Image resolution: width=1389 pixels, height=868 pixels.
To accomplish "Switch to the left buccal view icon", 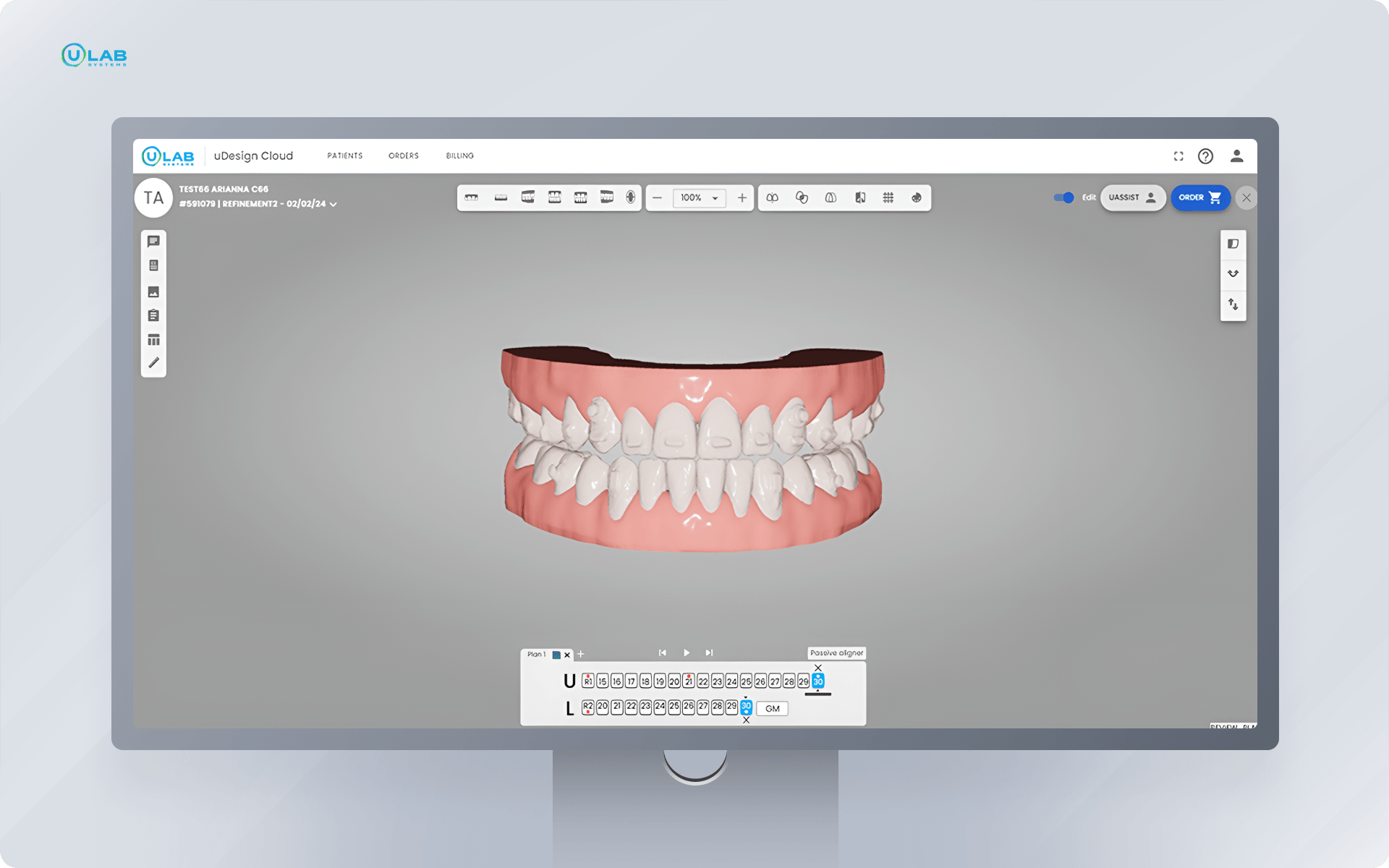I will [607, 197].
